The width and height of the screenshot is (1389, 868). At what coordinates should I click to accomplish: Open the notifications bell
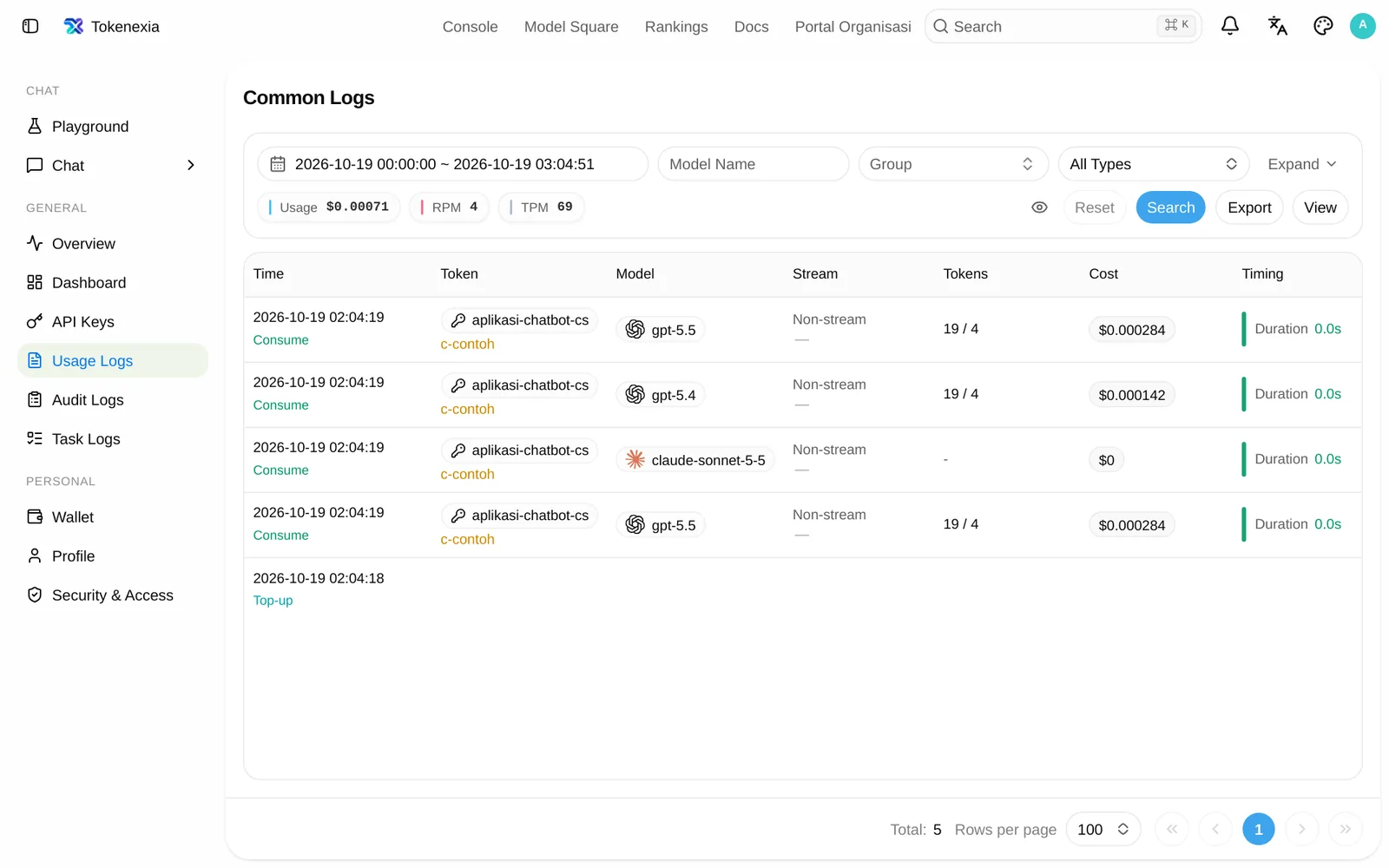(1230, 26)
